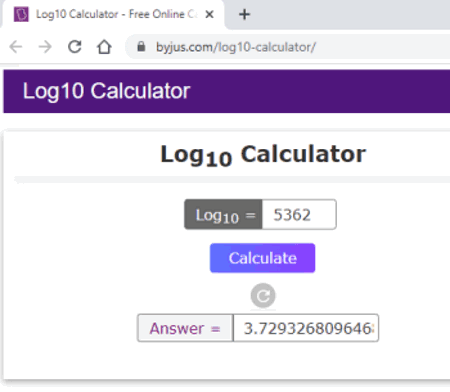The height and width of the screenshot is (392, 450).
Task: Focus the number input containing 5362
Action: [x=299, y=214]
